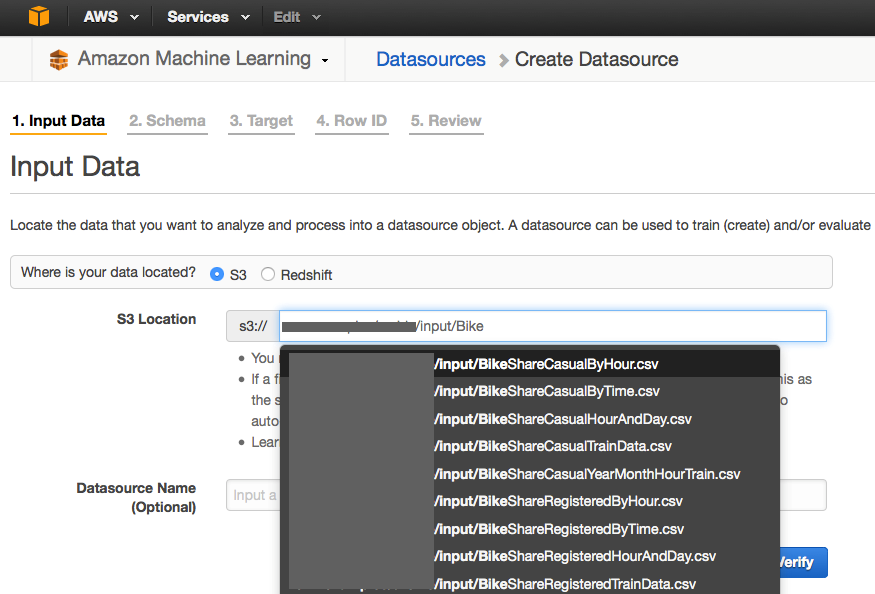Pick BikeShareCasualYearMonthHourTrain.csv suggestion
Image resolution: width=875 pixels, height=594 pixels.
click(x=530, y=474)
